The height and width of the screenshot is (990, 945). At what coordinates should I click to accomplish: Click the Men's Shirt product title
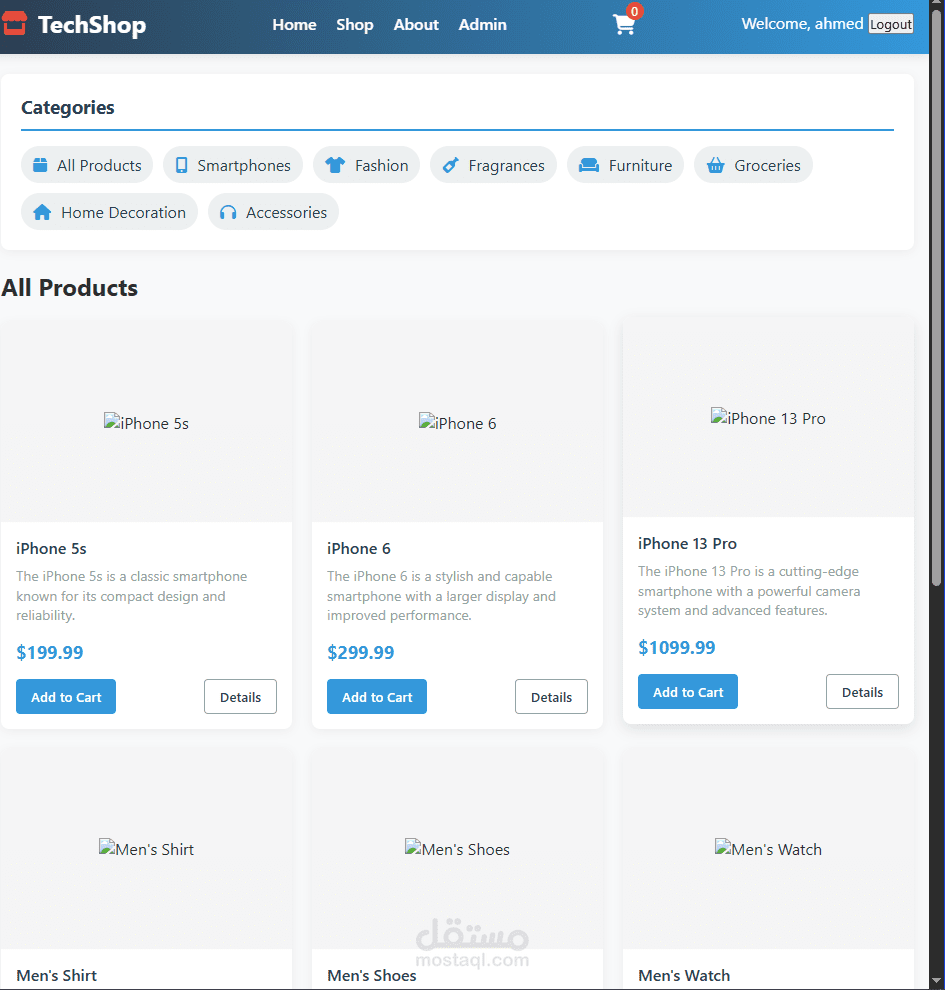click(x=57, y=975)
